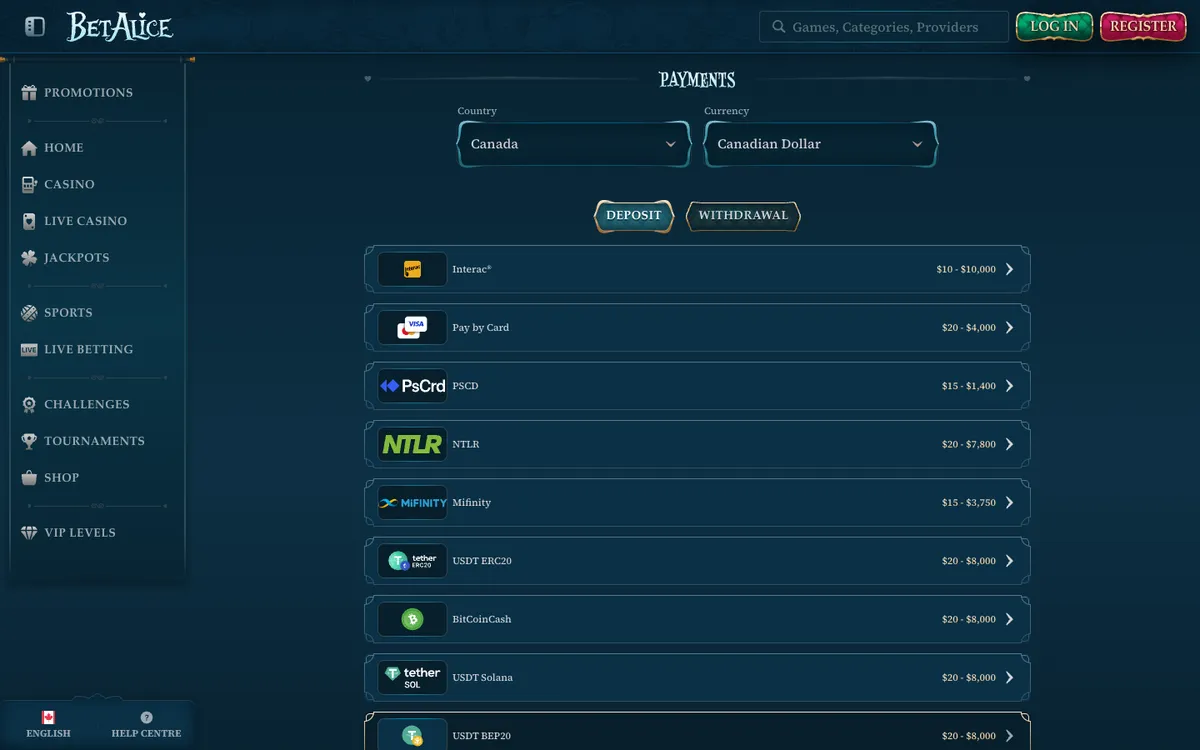Expand the Mifinity row chevron
The width and height of the screenshot is (1200, 750).
coord(1010,502)
